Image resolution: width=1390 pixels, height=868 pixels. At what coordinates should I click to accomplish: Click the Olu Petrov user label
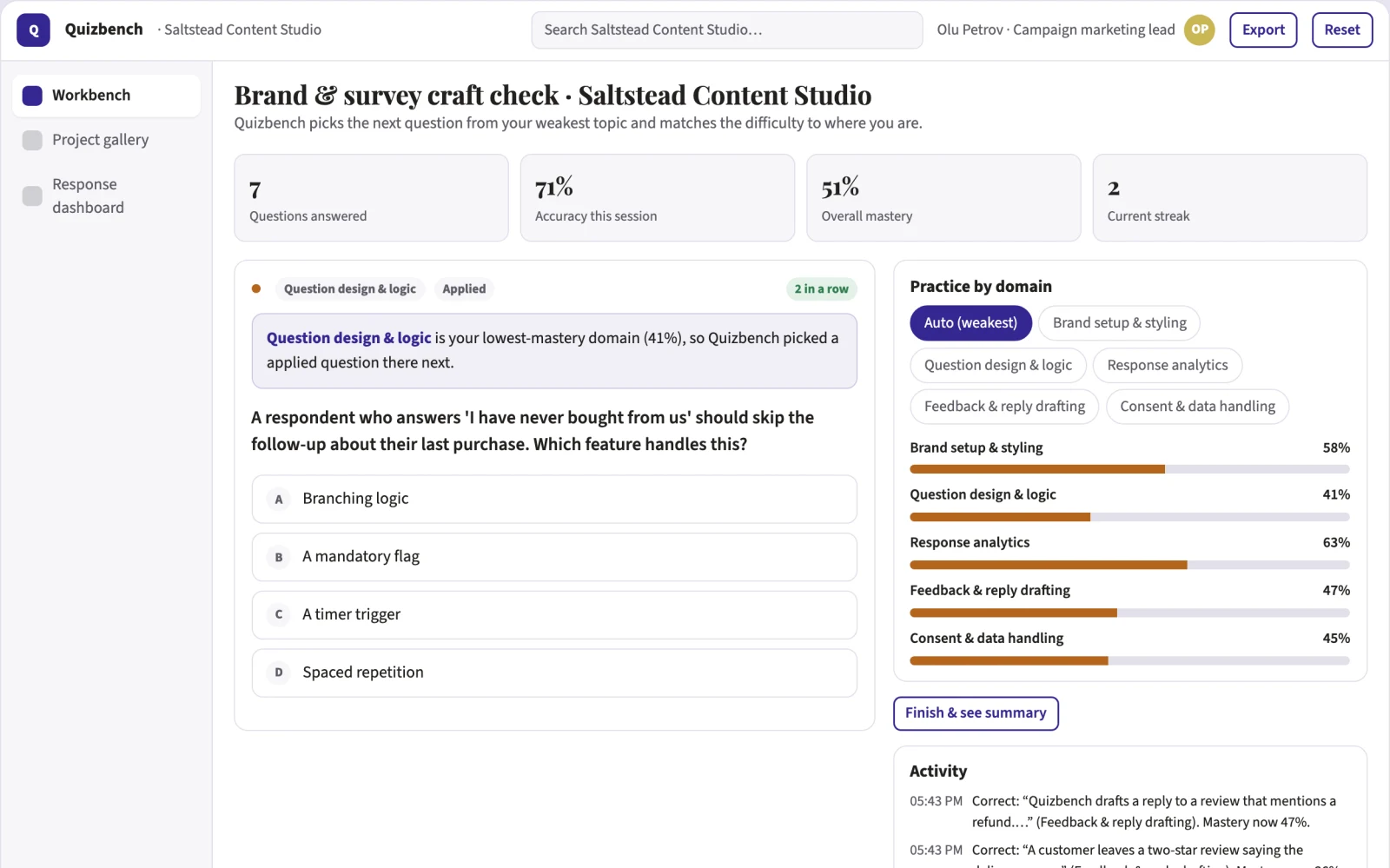tap(1056, 30)
